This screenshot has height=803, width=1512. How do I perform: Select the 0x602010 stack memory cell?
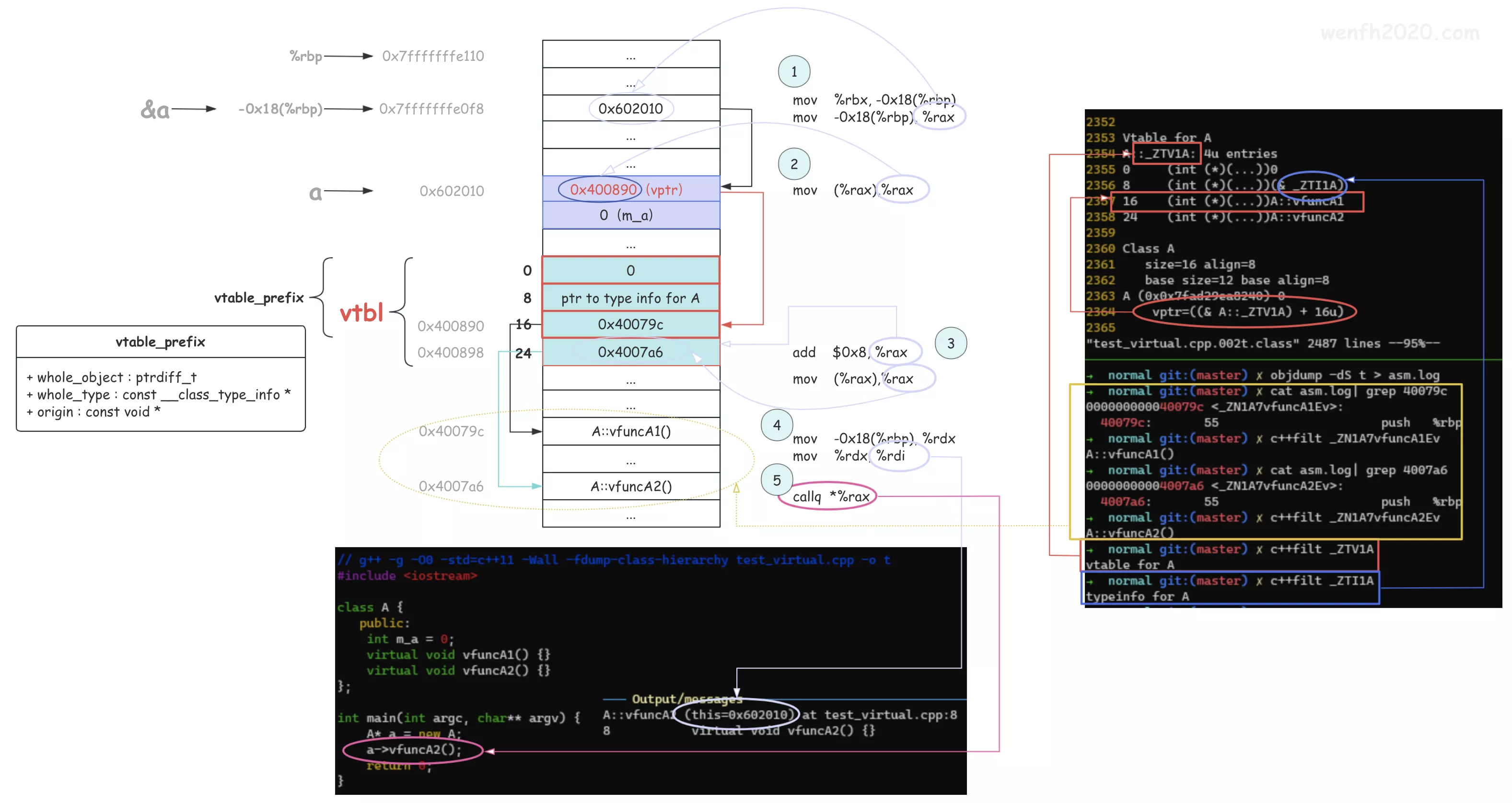click(x=630, y=108)
